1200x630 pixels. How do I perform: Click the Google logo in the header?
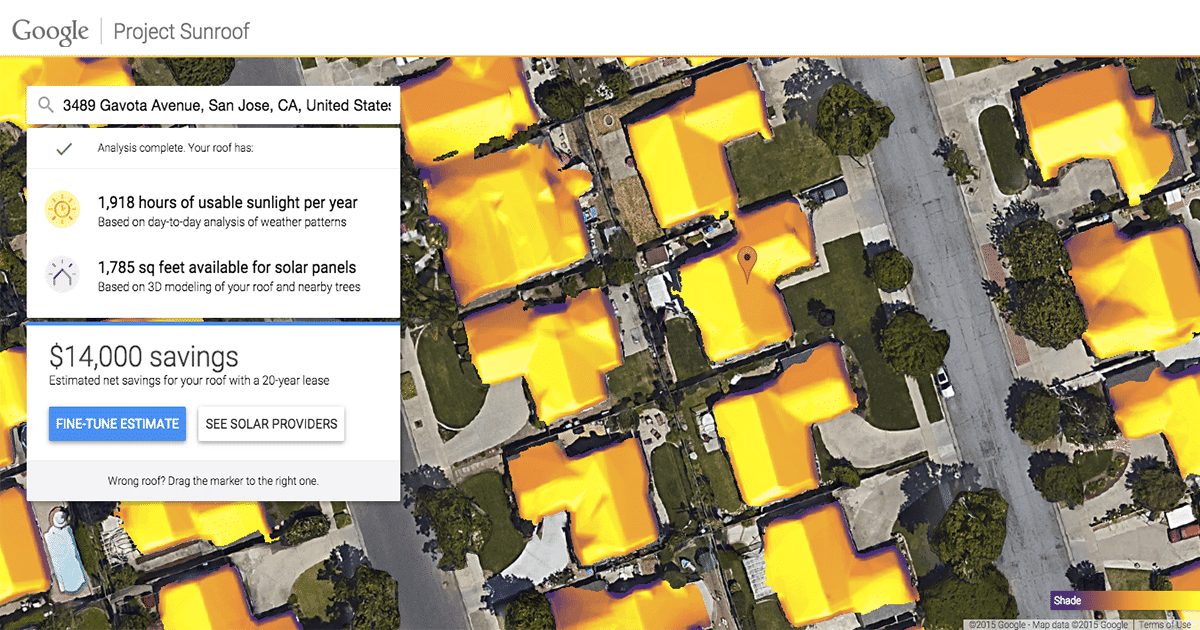pos(48,29)
